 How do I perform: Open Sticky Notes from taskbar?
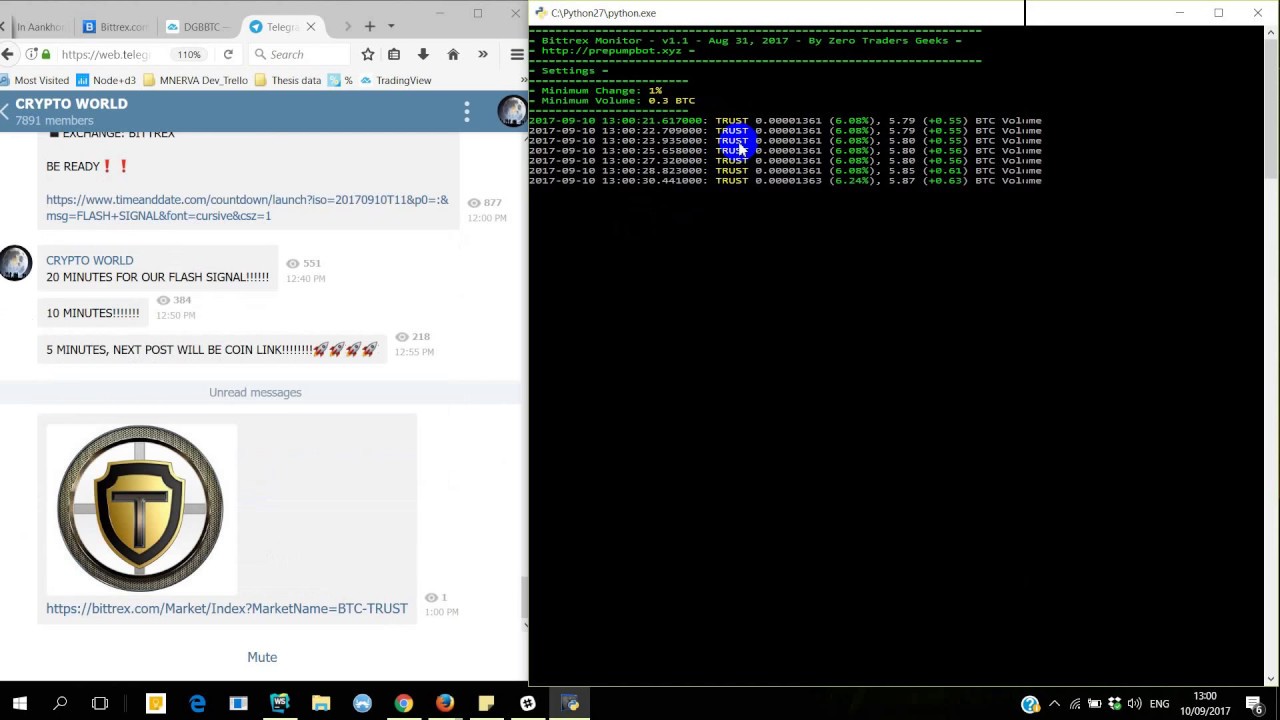(x=486, y=703)
